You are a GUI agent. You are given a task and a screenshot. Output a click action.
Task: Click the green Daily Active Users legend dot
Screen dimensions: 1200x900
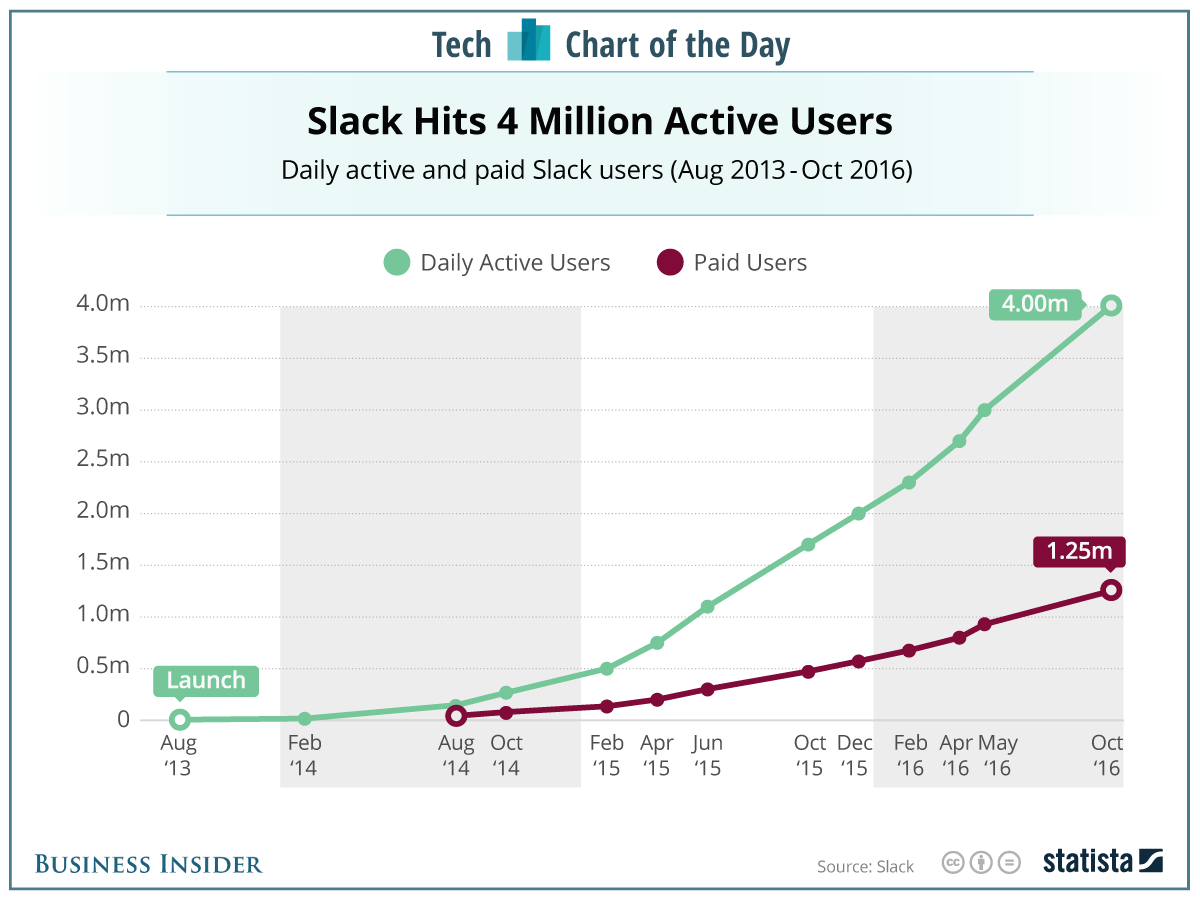(397, 264)
